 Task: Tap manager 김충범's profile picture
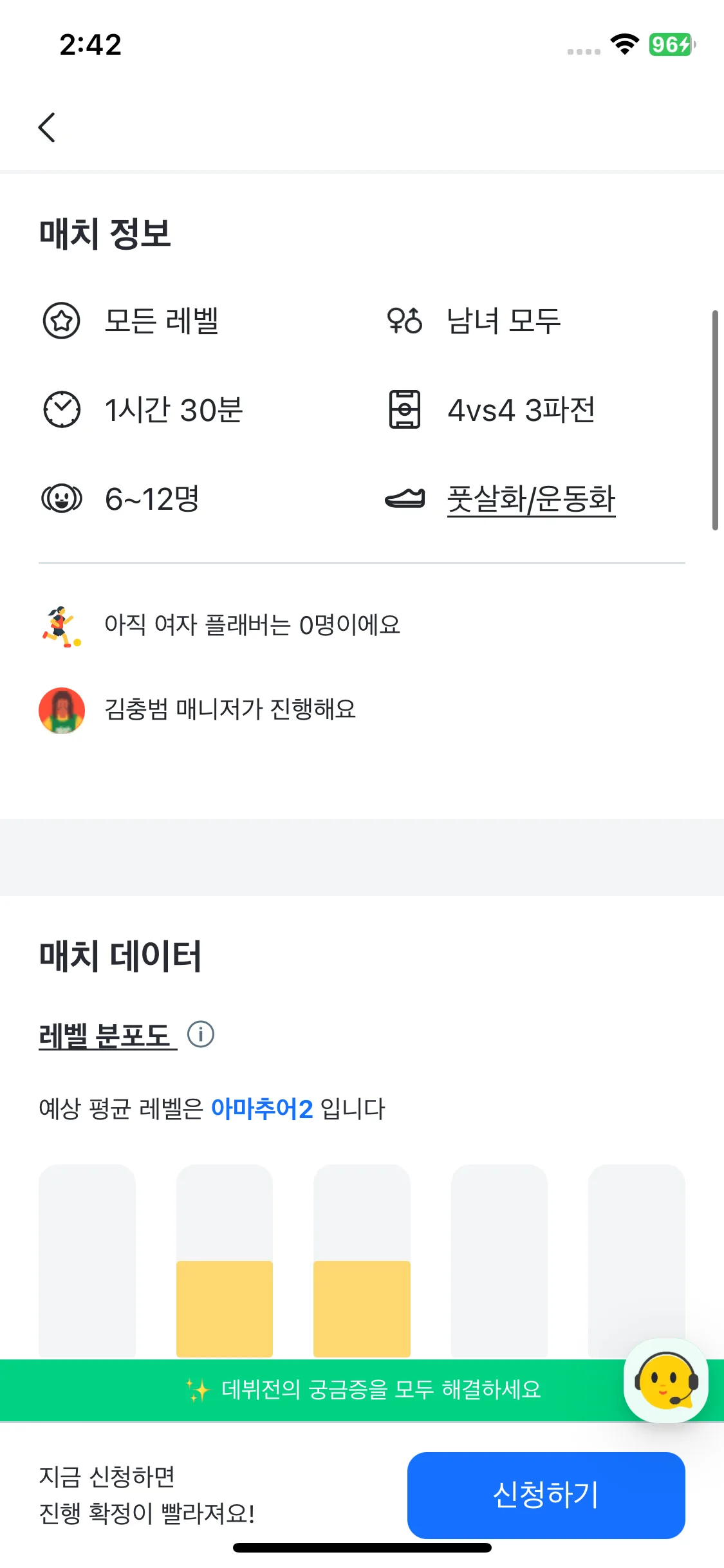tap(62, 710)
